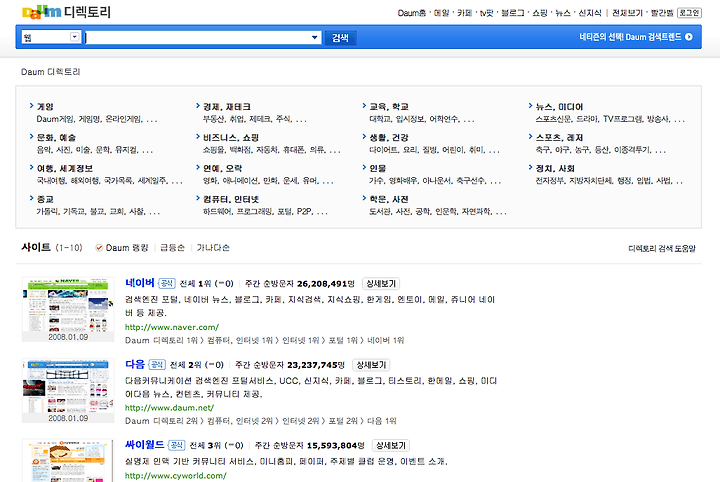The width and height of the screenshot is (720, 482).
Task: Open the 게임 category
Action: coord(45,106)
